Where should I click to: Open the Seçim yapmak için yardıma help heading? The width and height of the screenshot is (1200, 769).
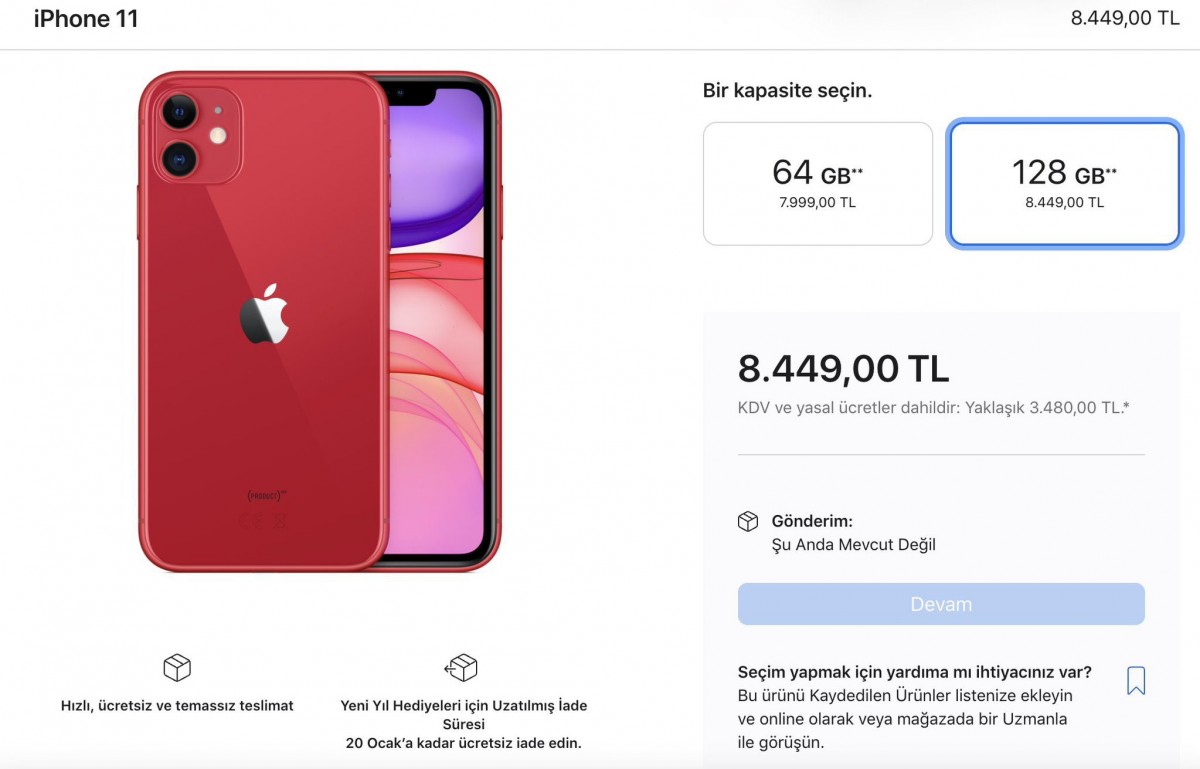pos(915,672)
